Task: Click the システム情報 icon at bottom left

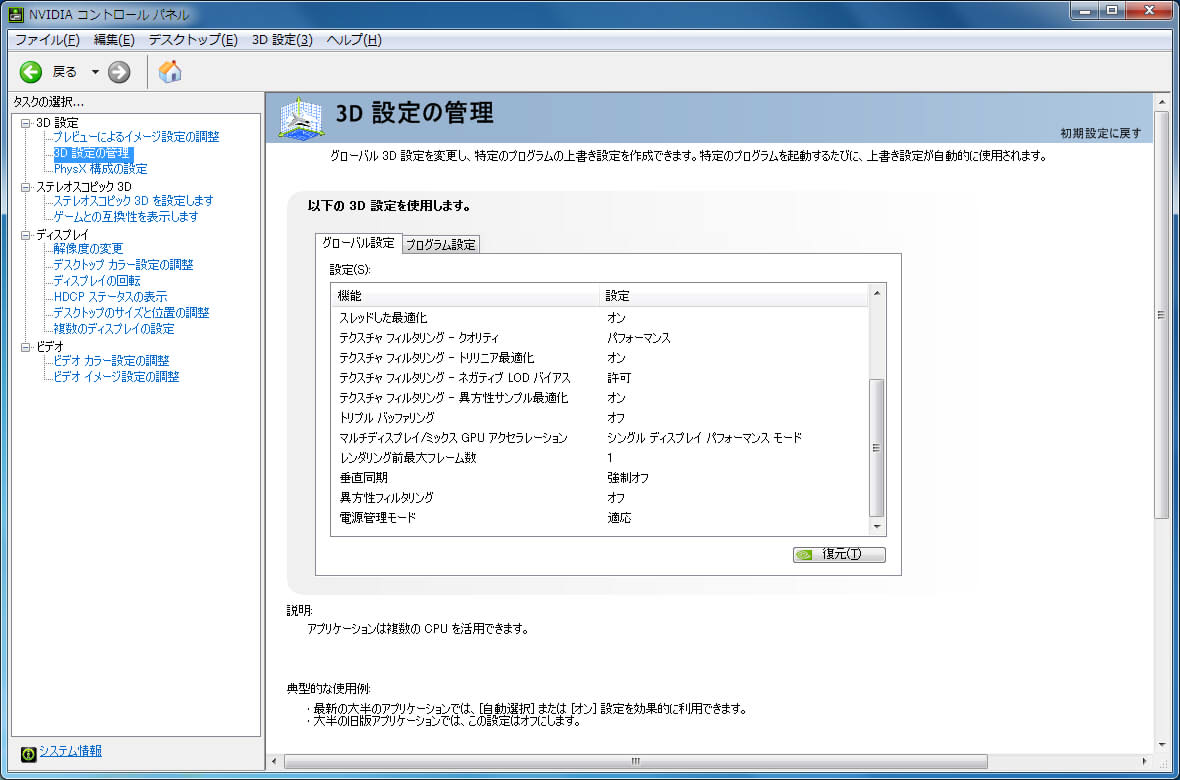Action: pos(28,752)
